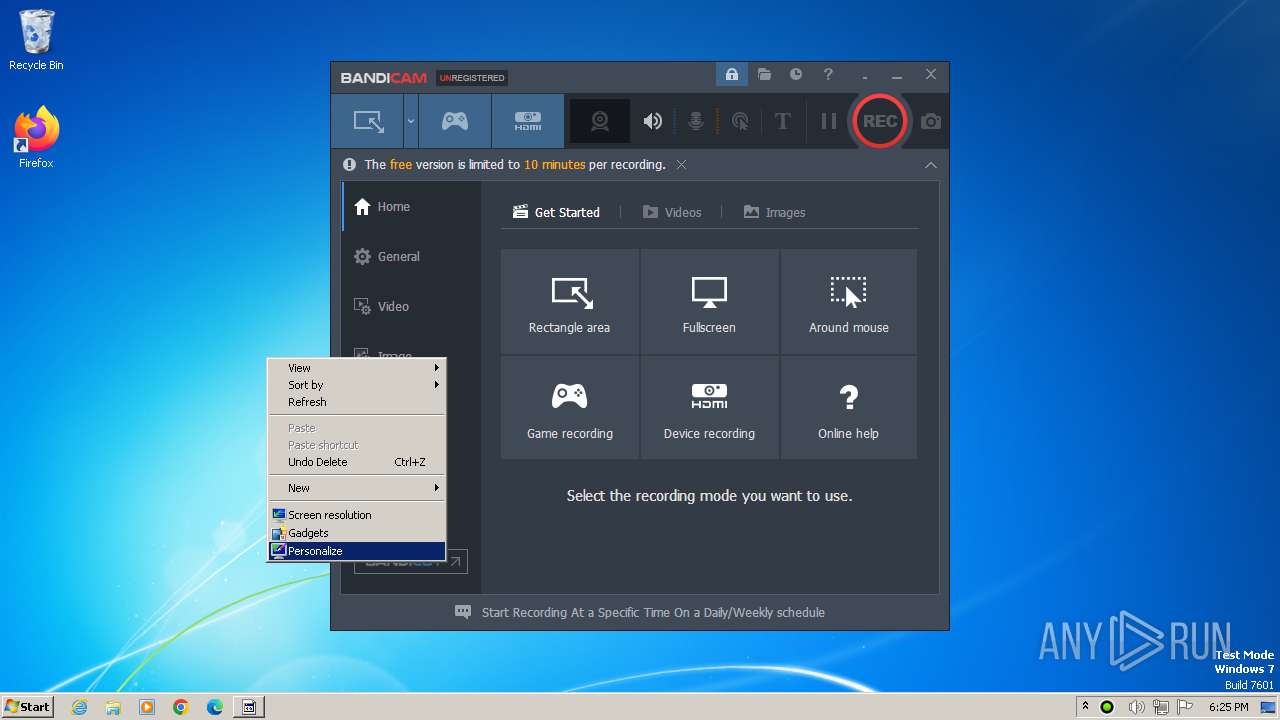Screen dimensions: 1280x720
Task: Switch to game recording mode toolbar icon
Action: [x=455, y=121]
